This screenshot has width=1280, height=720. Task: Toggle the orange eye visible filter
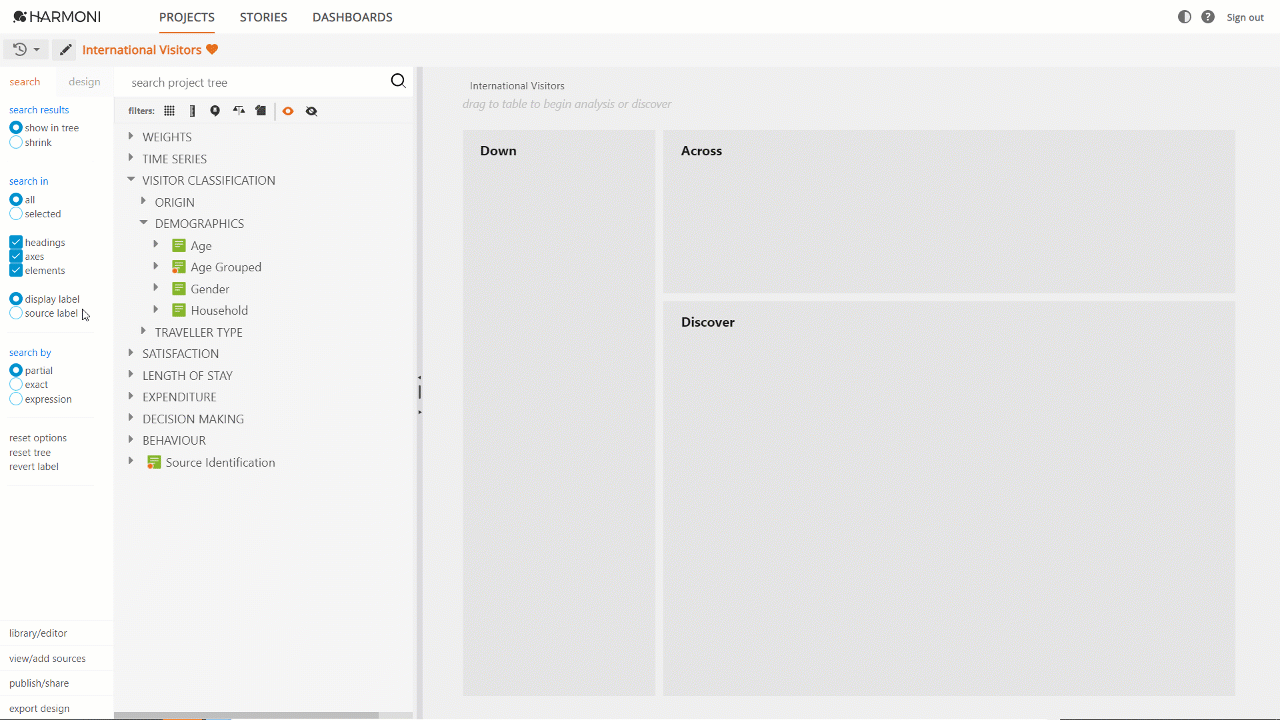pyautogui.click(x=288, y=111)
